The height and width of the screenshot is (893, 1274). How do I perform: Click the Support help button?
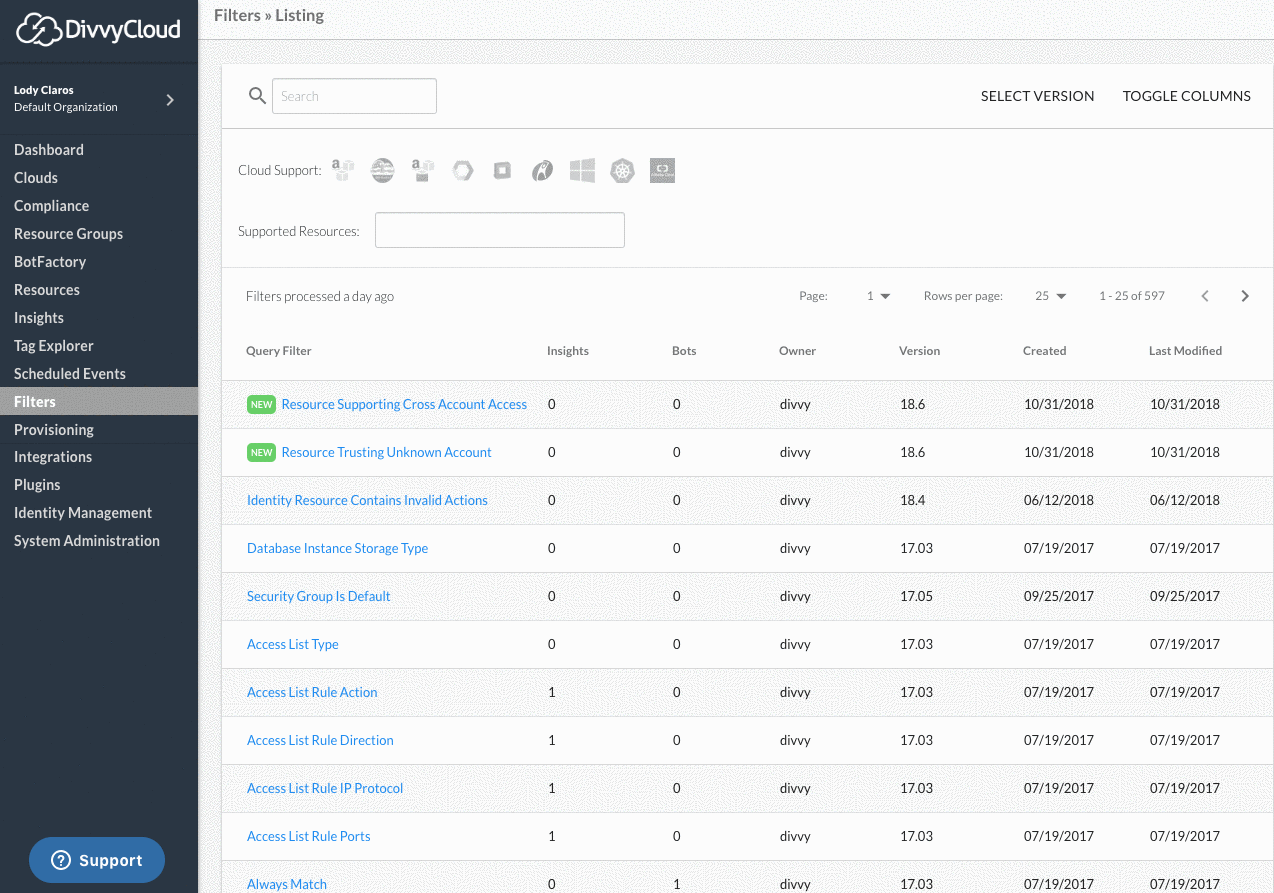click(97, 860)
